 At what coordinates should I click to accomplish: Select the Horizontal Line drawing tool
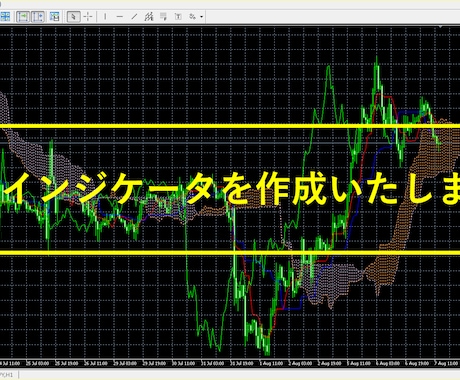(120, 16)
